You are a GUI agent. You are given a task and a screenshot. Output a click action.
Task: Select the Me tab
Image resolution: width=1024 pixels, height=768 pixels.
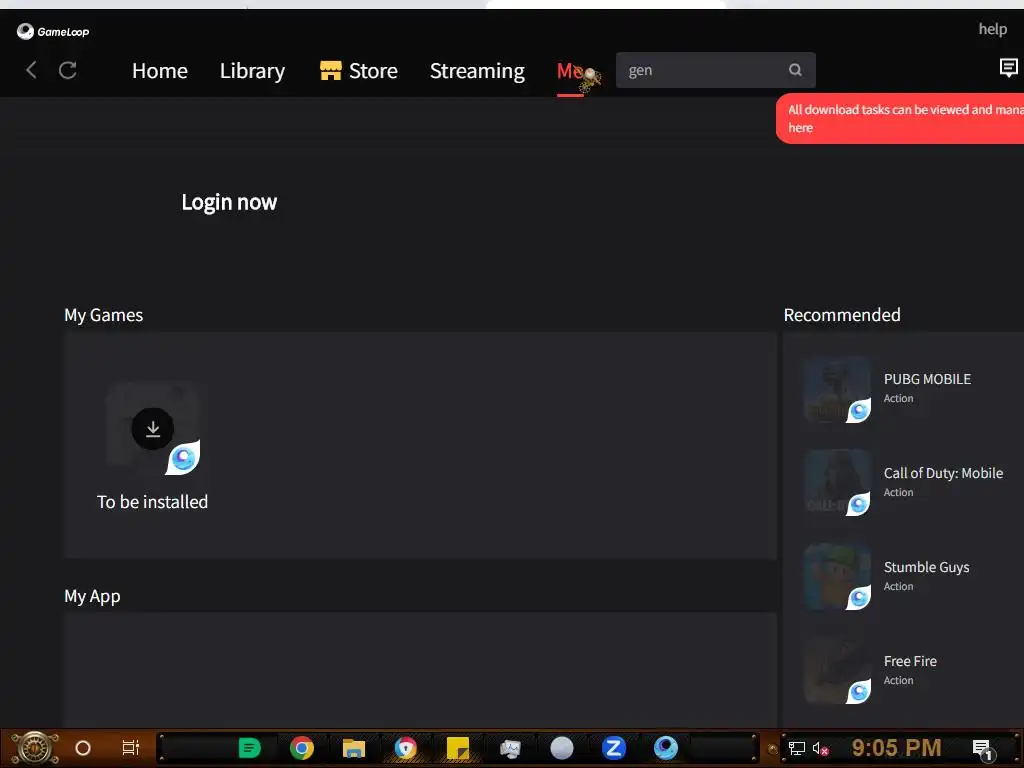570,71
